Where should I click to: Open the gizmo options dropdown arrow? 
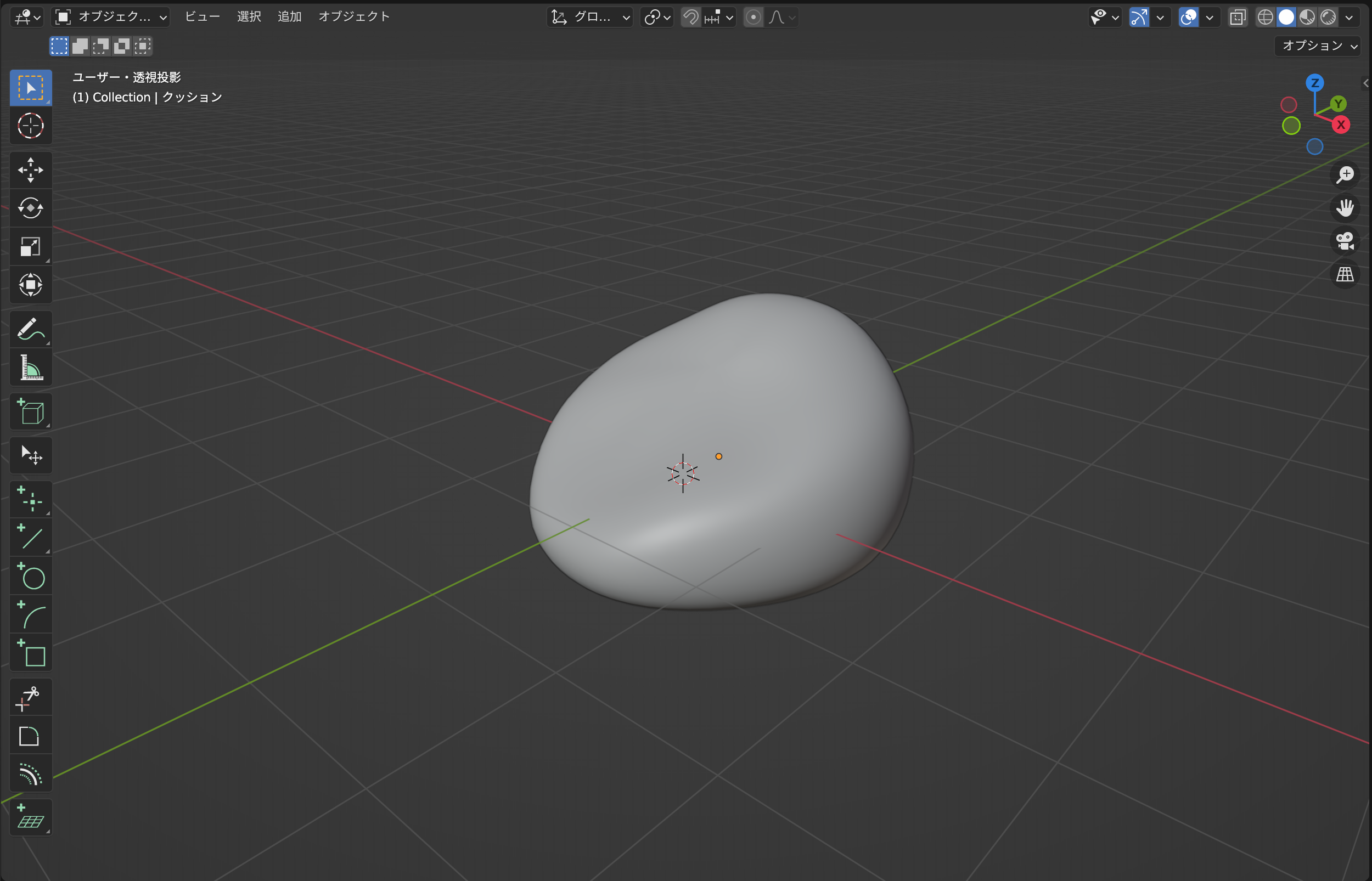coord(1160,17)
